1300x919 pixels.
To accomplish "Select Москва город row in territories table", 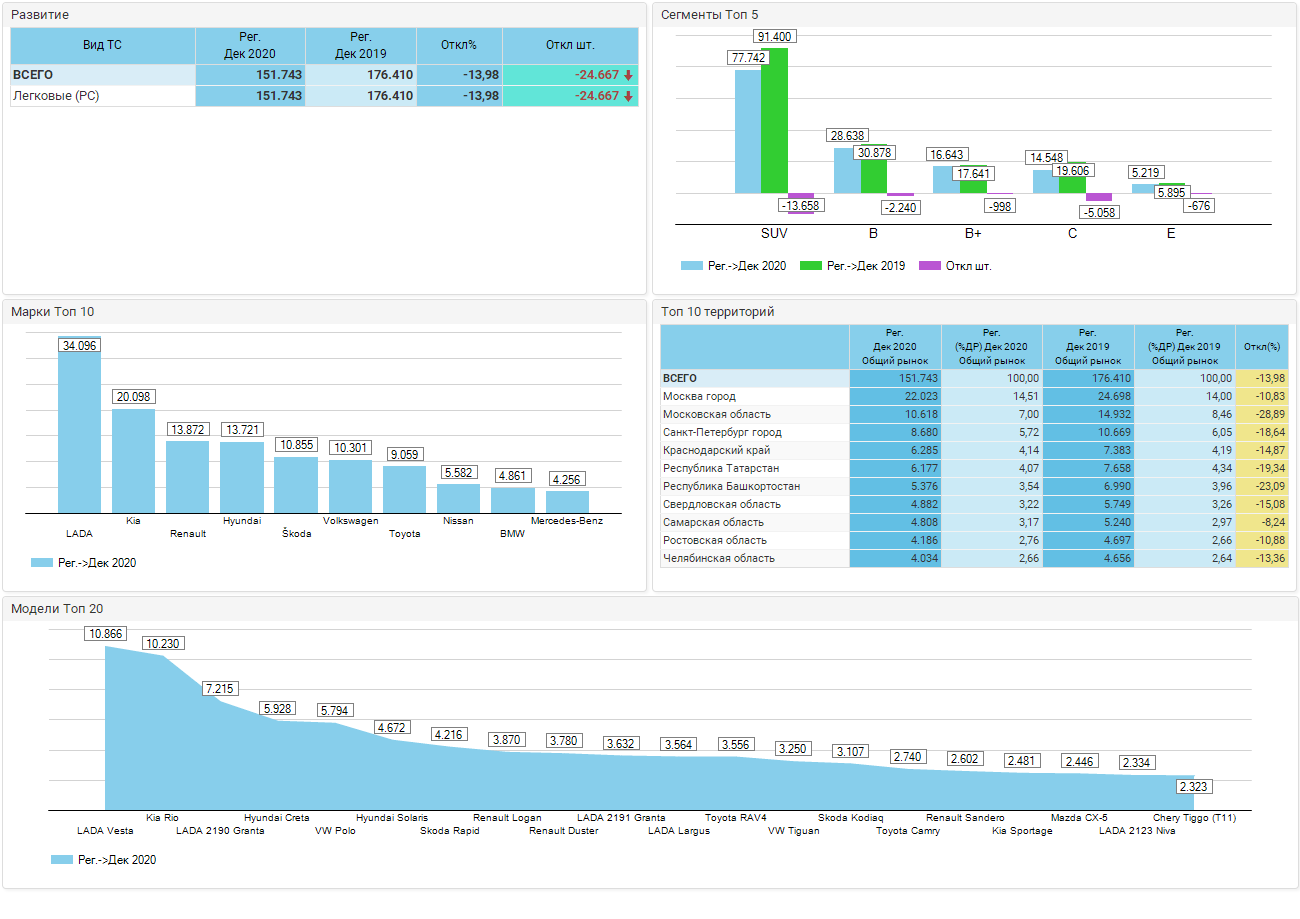I will click(x=974, y=397).
